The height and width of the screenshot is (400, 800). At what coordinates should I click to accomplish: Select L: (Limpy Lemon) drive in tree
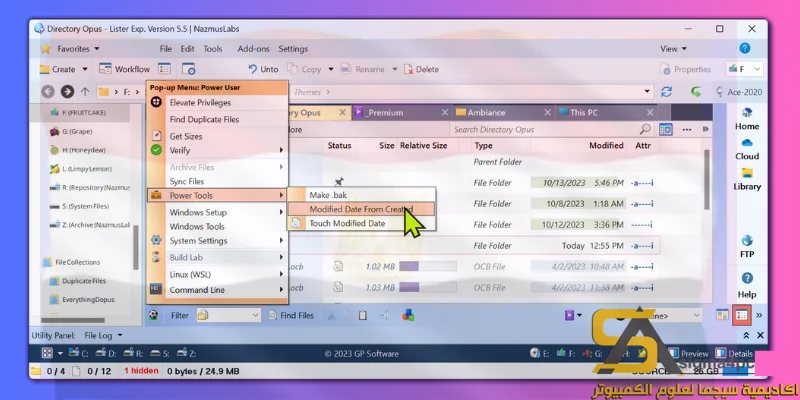pos(87,169)
